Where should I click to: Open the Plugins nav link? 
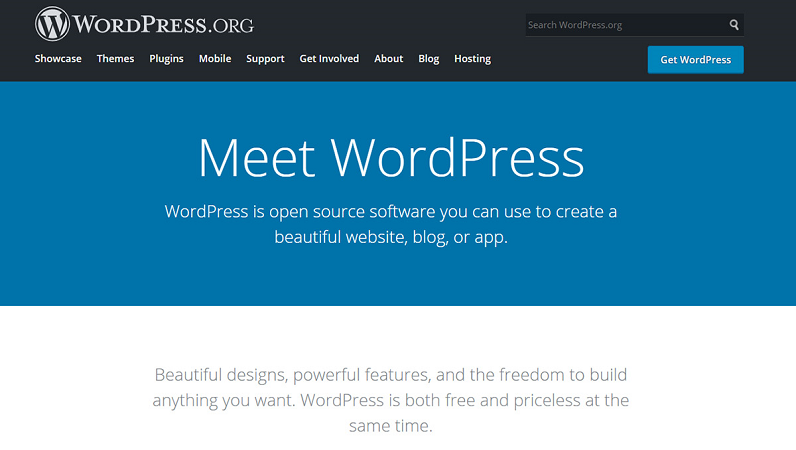[166, 59]
